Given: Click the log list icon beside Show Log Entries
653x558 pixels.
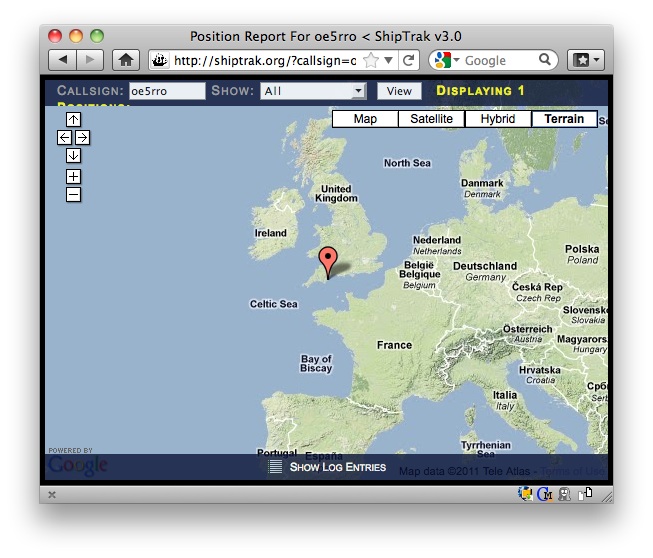Looking at the screenshot, I should 275,467.
